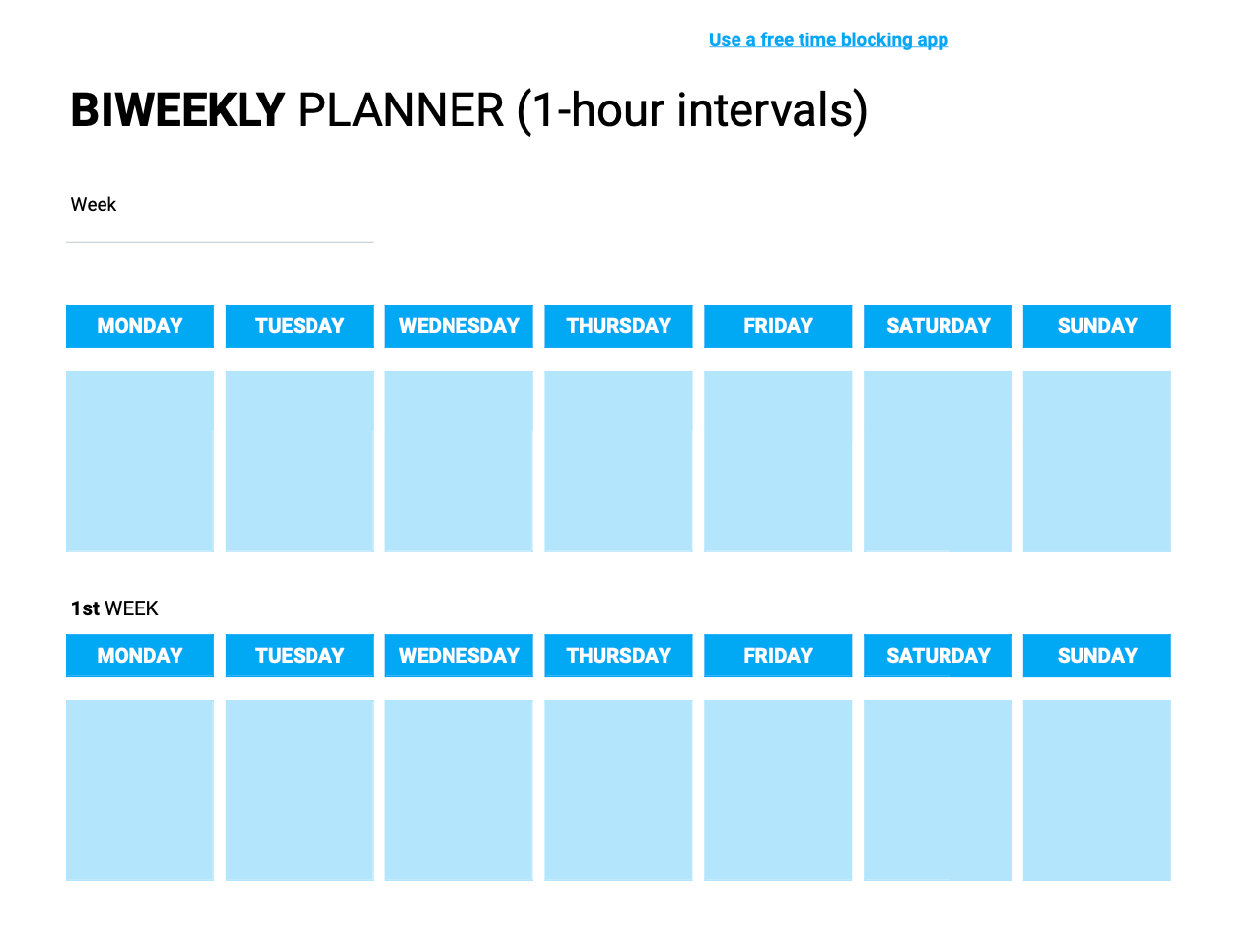Select the THURSDAY header under 1st WEEK
Screen dimensions: 1258x952
pyautogui.click(x=618, y=655)
